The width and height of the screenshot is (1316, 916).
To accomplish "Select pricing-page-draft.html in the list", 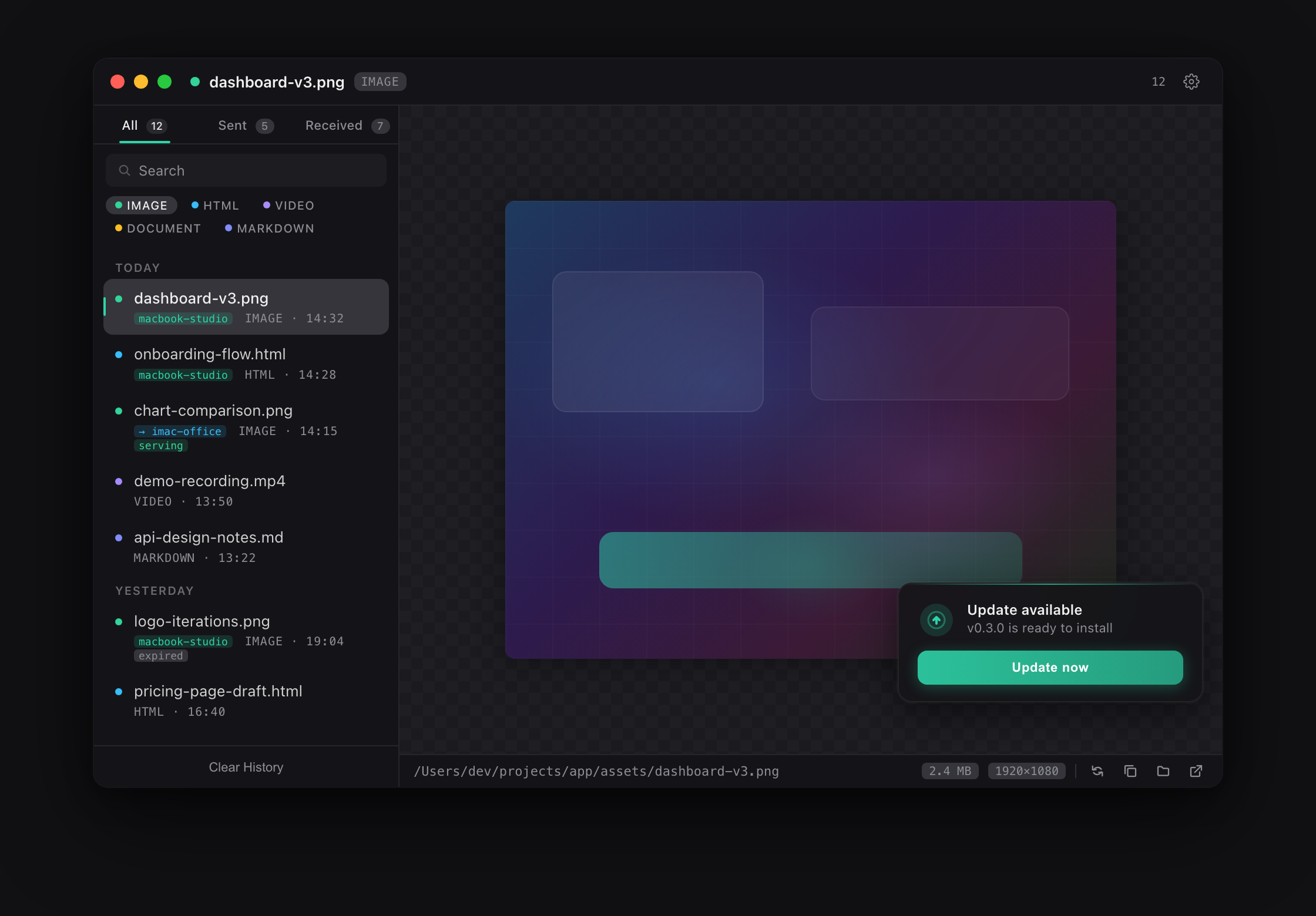I will 246,701.
